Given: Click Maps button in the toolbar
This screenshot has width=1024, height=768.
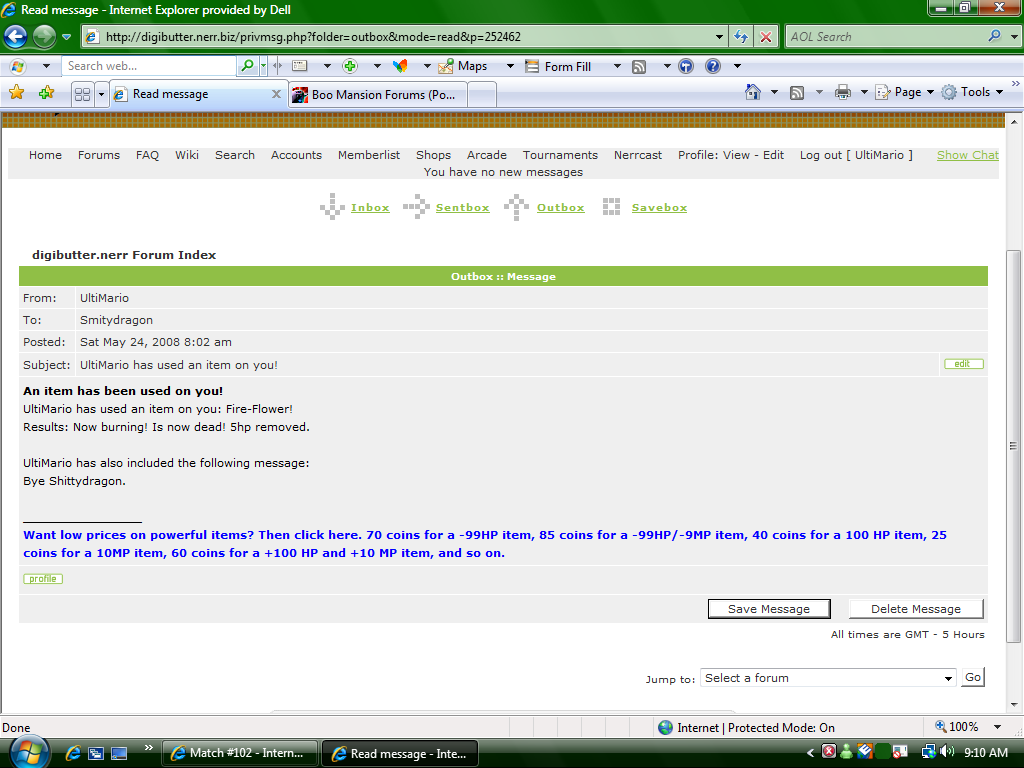Looking at the screenshot, I should pos(464,66).
